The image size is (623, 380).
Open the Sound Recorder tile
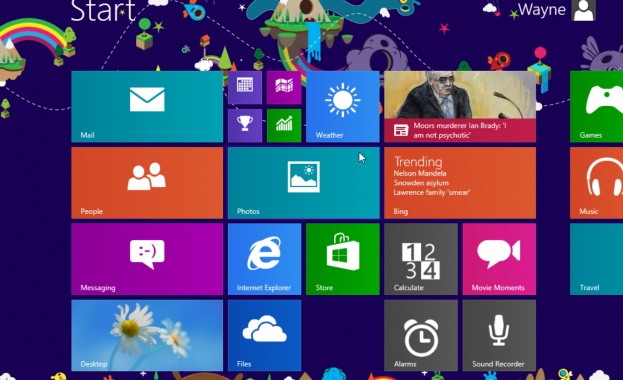pyautogui.click(x=499, y=335)
